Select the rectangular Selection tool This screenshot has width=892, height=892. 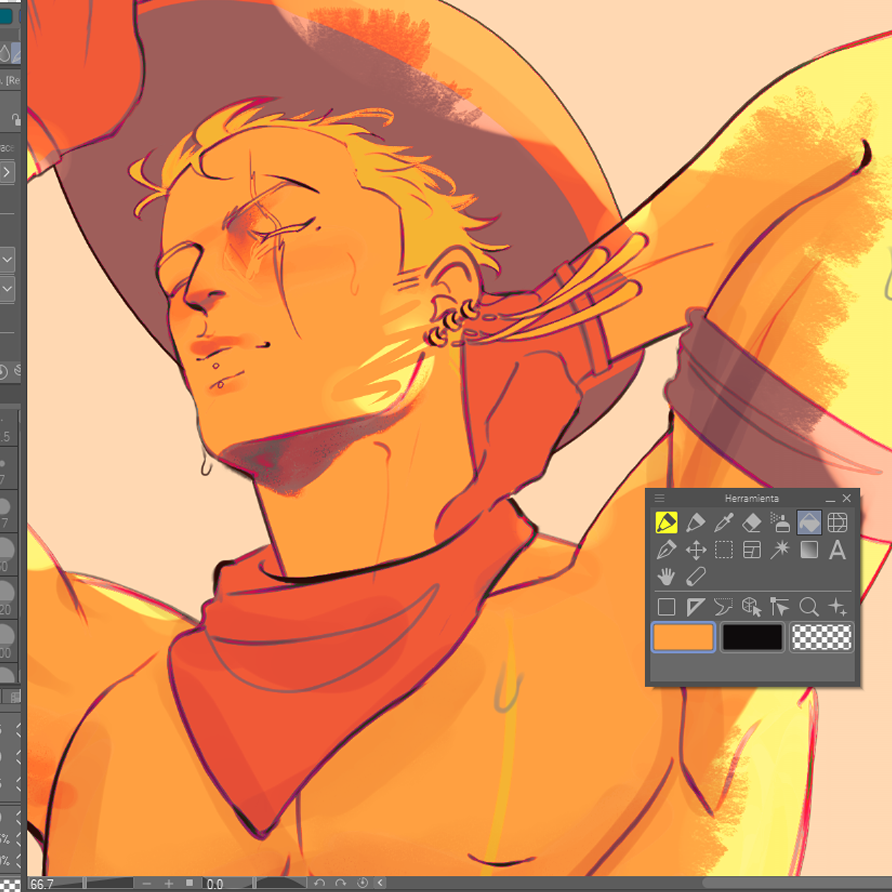(724, 550)
